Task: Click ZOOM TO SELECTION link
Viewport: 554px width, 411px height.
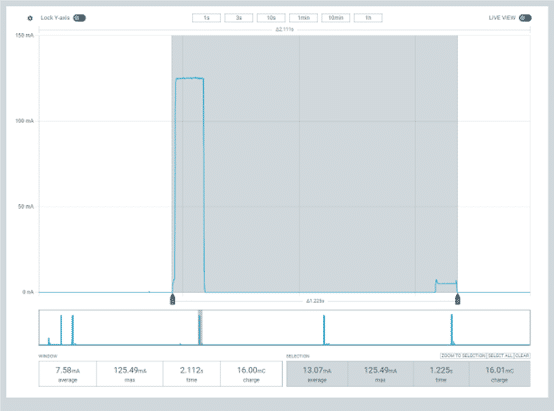Action: click(x=463, y=356)
